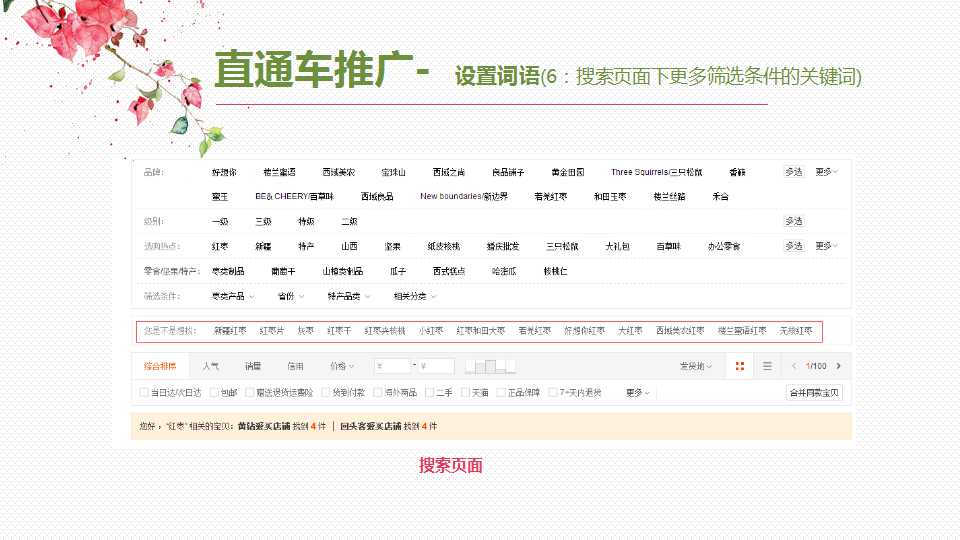The width and height of the screenshot is (960, 540).
Task: Select the 综合排序 sort tab
Action: click(x=160, y=367)
